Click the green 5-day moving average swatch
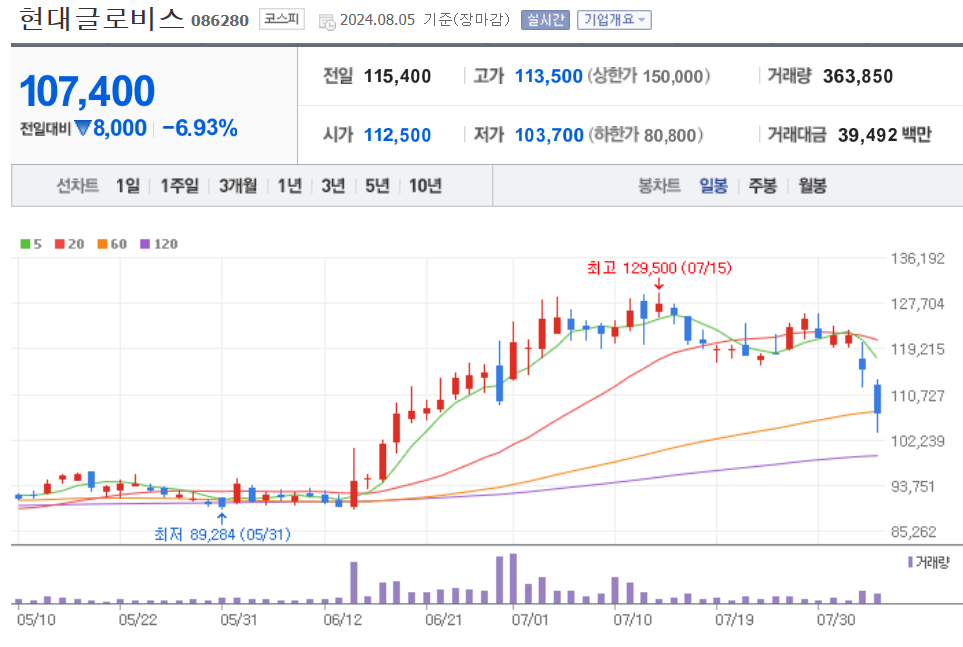 [25, 244]
